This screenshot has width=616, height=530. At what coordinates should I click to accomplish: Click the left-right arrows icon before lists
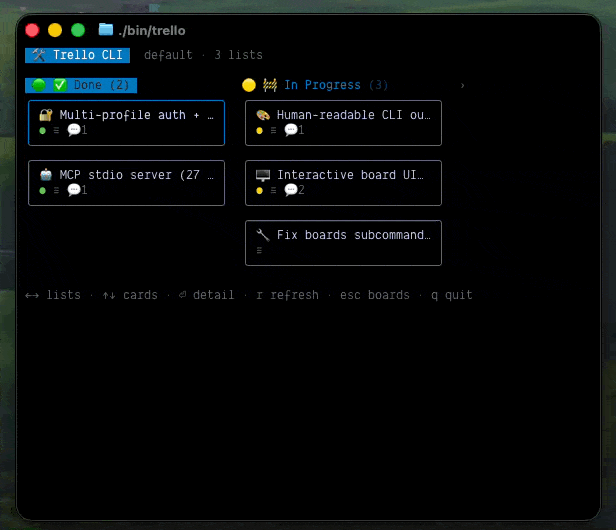coord(32,295)
